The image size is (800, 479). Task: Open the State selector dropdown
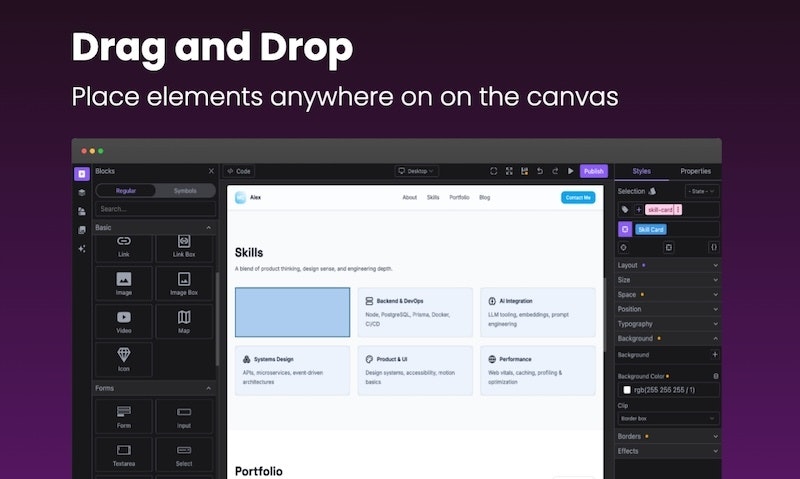701,191
